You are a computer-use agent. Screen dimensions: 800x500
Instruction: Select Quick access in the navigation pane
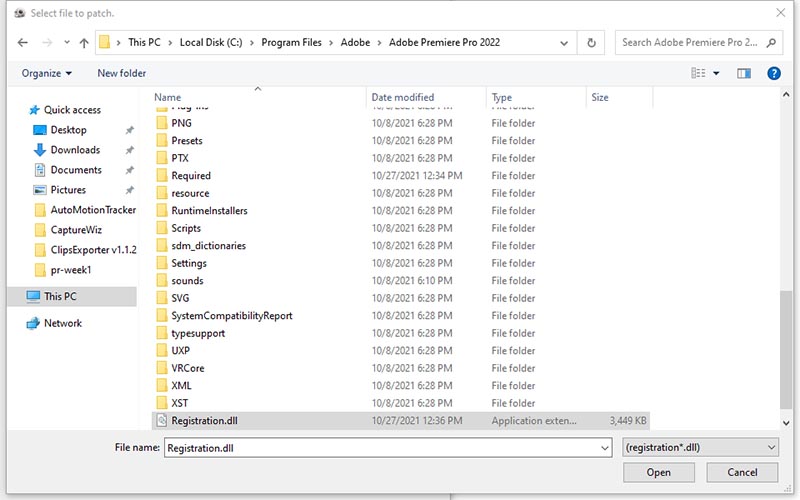(72, 110)
